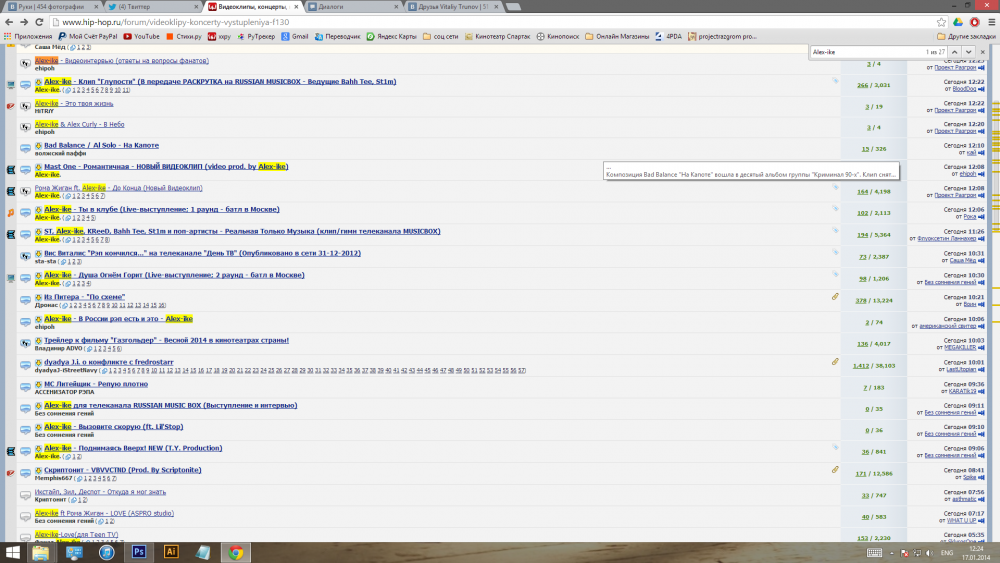
Task: Reload the hip-hop.ru page
Action: point(39,22)
